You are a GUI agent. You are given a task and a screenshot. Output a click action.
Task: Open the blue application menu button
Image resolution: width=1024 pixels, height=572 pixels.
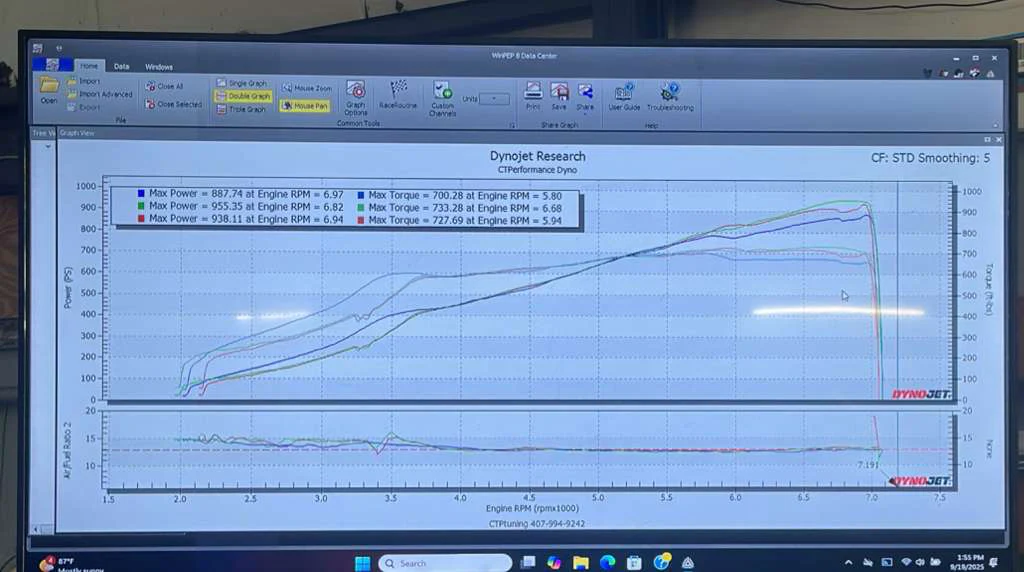(52, 65)
